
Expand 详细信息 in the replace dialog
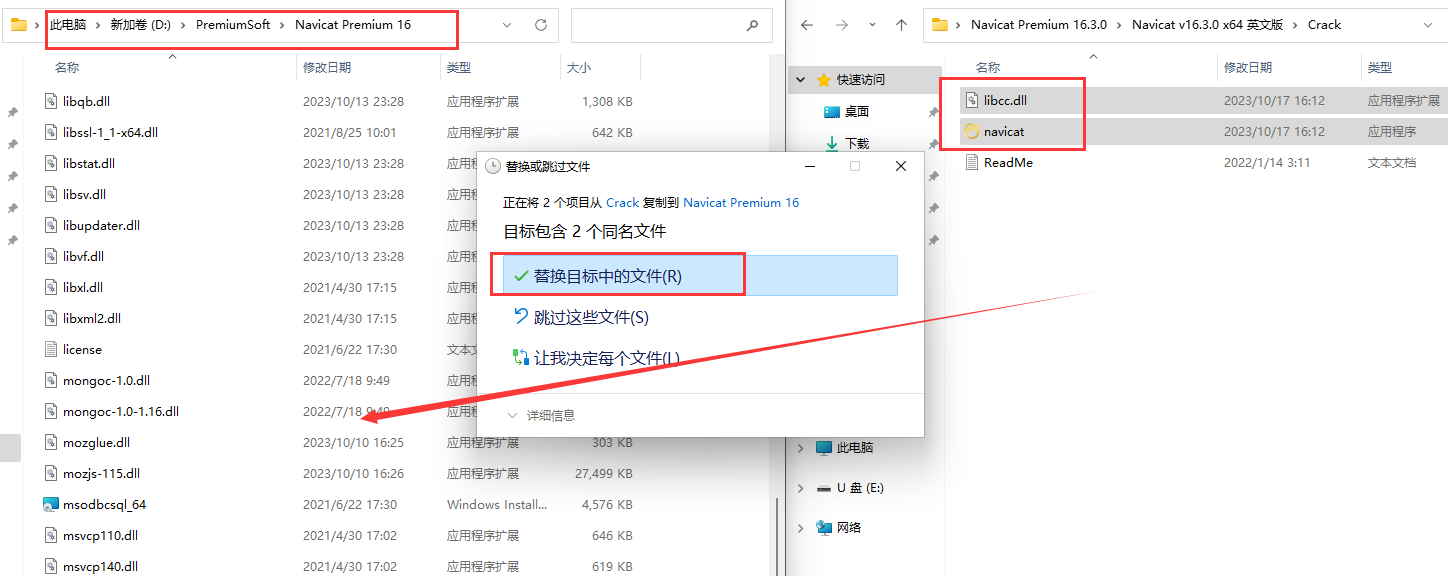click(541, 415)
